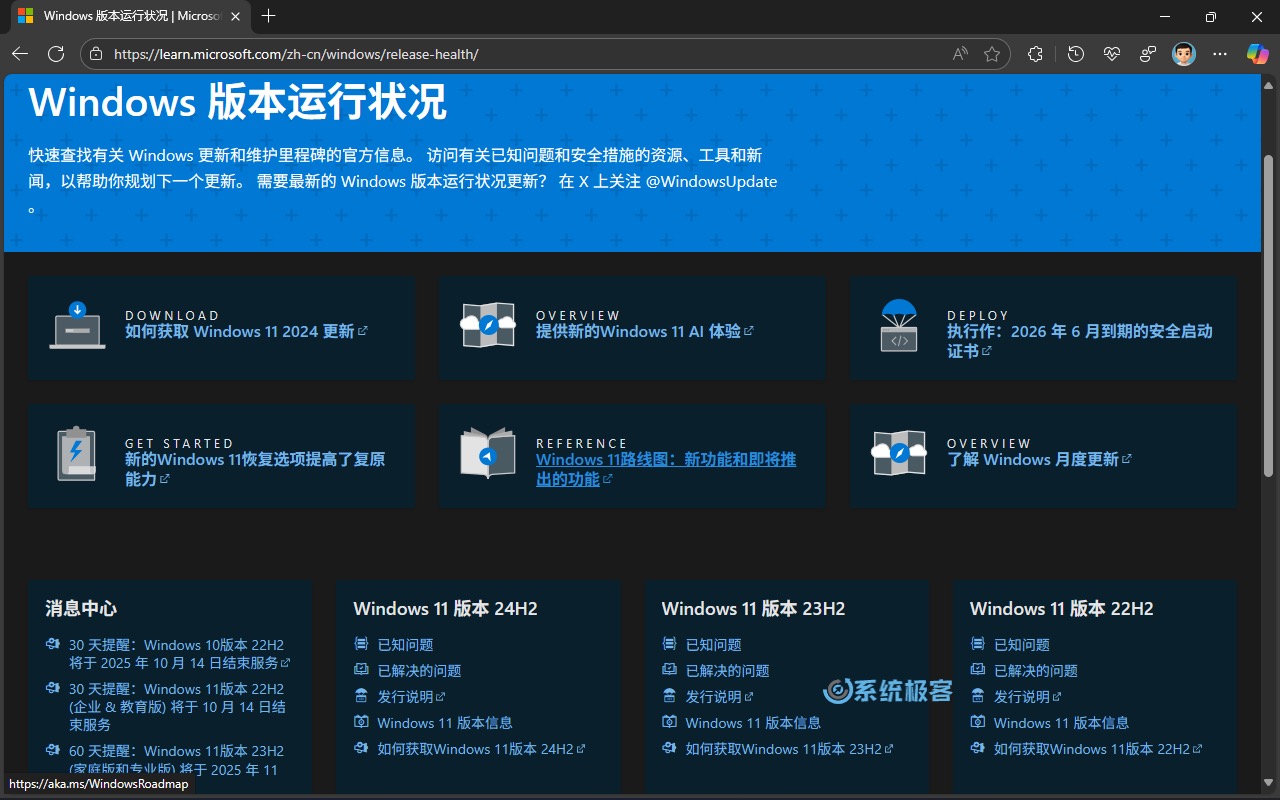The image size is (1280, 800).
Task: Click the laptop download icon
Action: click(77, 325)
